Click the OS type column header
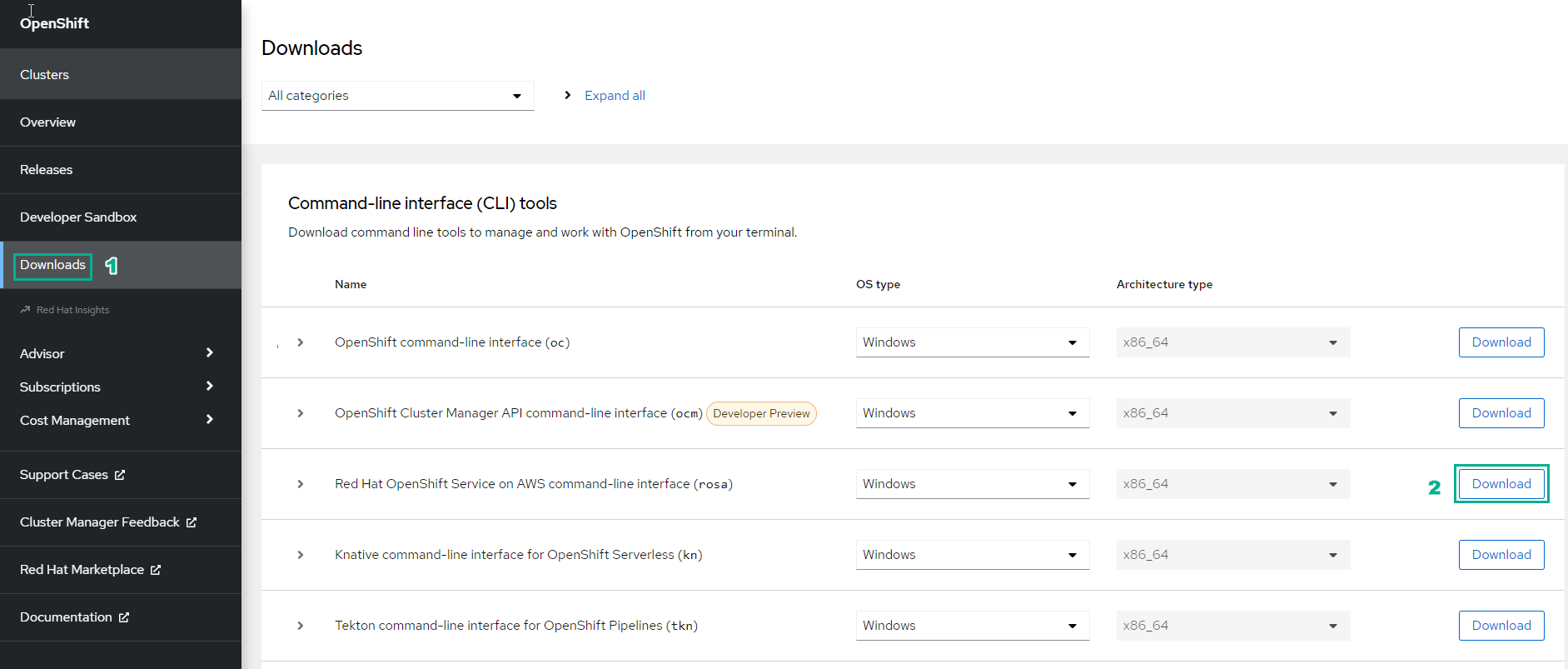1568x669 pixels. pyautogui.click(x=878, y=284)
